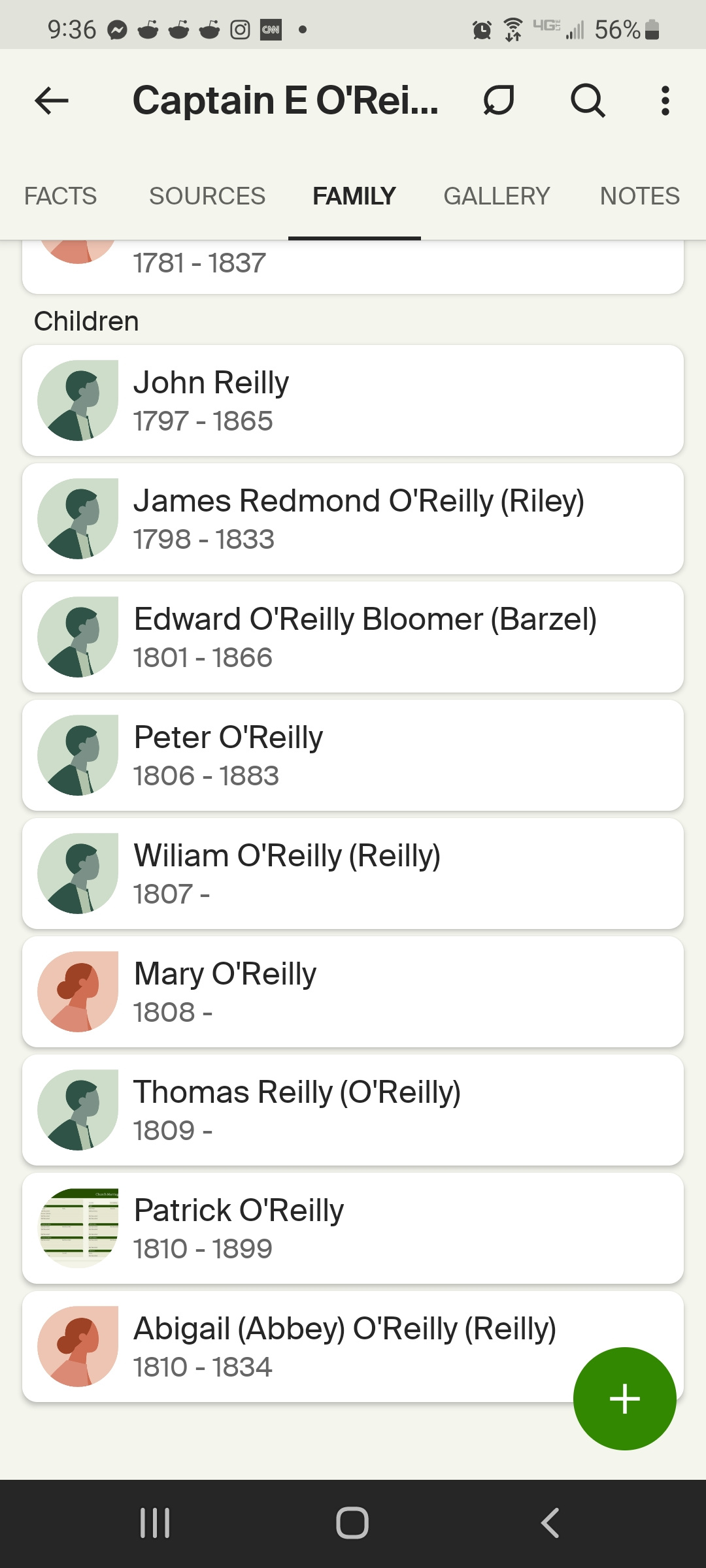Open the GALLERY tab
Viewport: 706px width, 1568px height.
(497, 196)
